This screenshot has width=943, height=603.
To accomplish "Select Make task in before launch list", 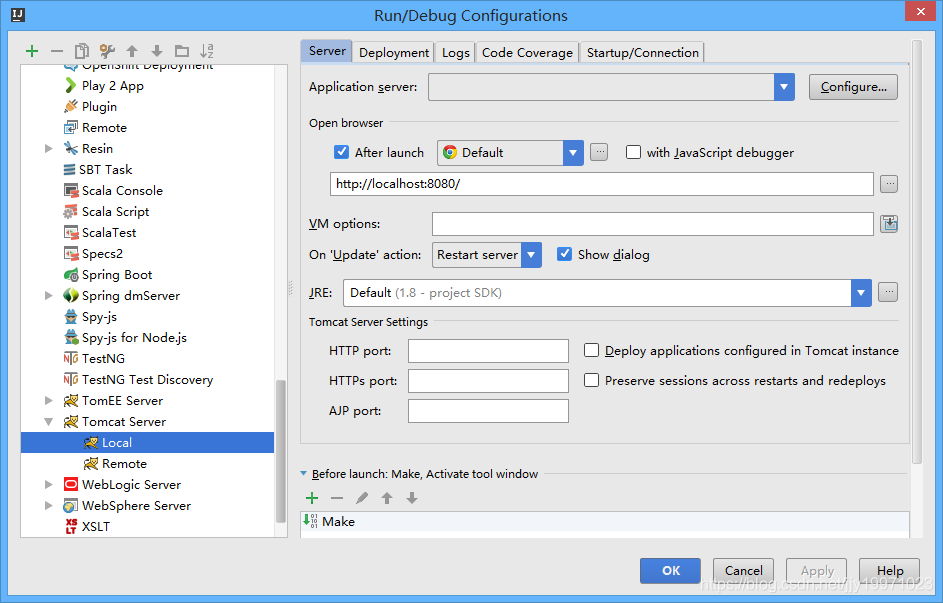I will 605,522.
